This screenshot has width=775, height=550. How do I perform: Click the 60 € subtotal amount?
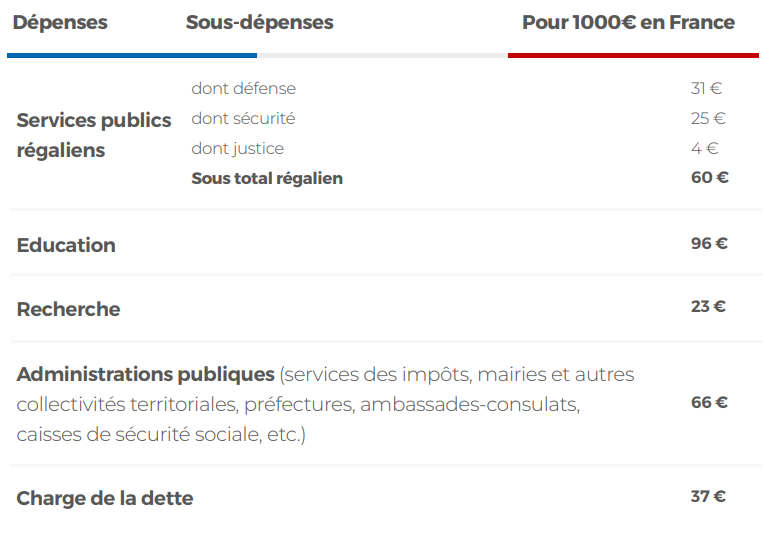(x=709, y=178)
